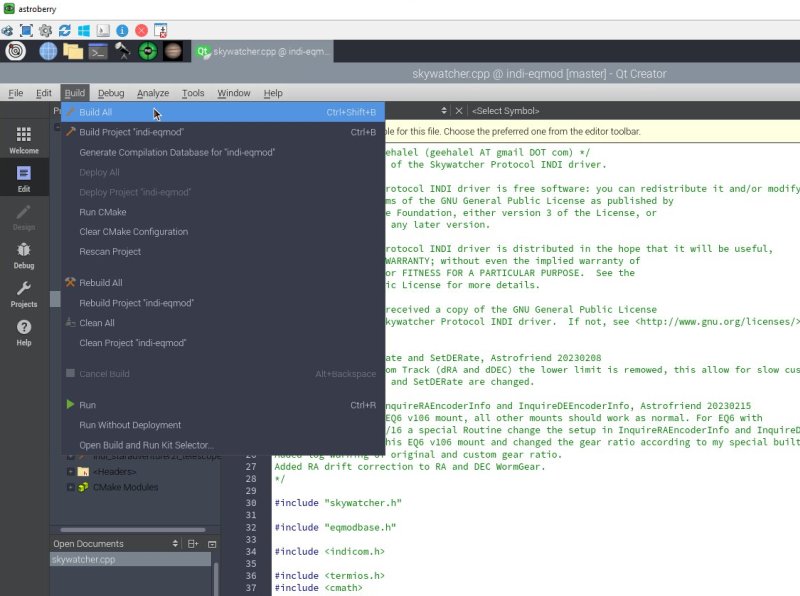Choose Run Without Deployment

pos(223,425)
